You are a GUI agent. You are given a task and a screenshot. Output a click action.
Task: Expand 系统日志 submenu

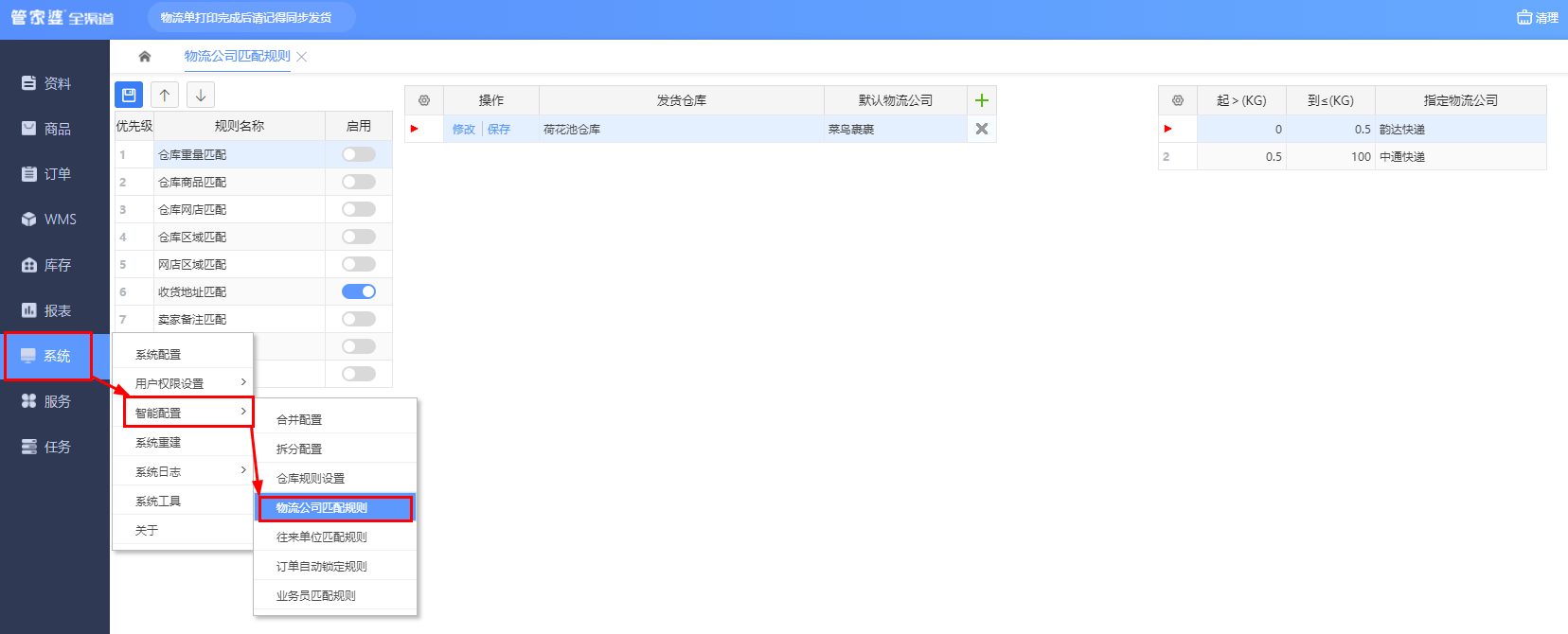click(183, 471)
